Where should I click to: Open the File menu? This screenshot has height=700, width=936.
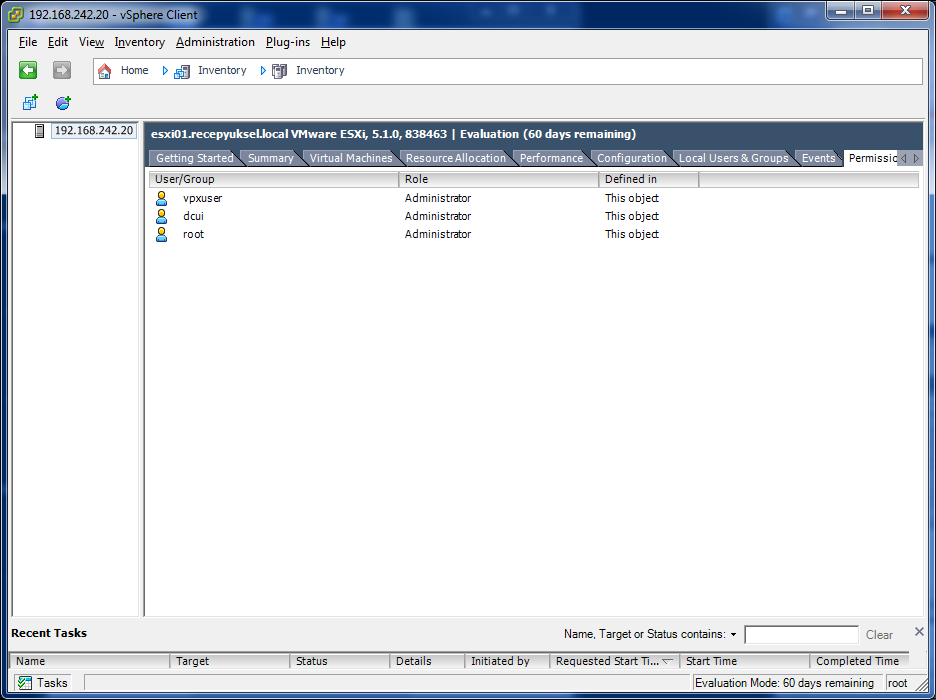tap(28, 42)
